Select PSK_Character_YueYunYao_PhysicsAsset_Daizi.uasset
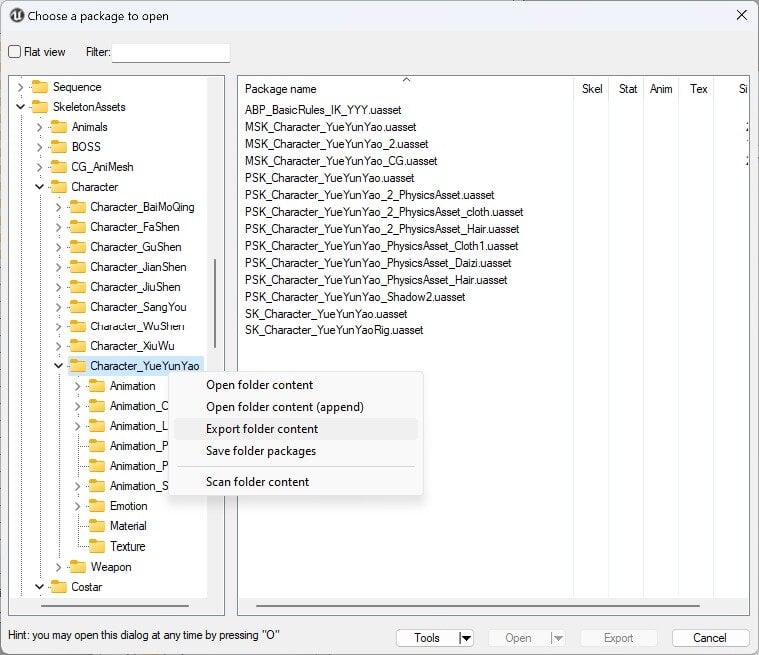The height and width of the screenshot is (655, 759). [x=378, y=263]
